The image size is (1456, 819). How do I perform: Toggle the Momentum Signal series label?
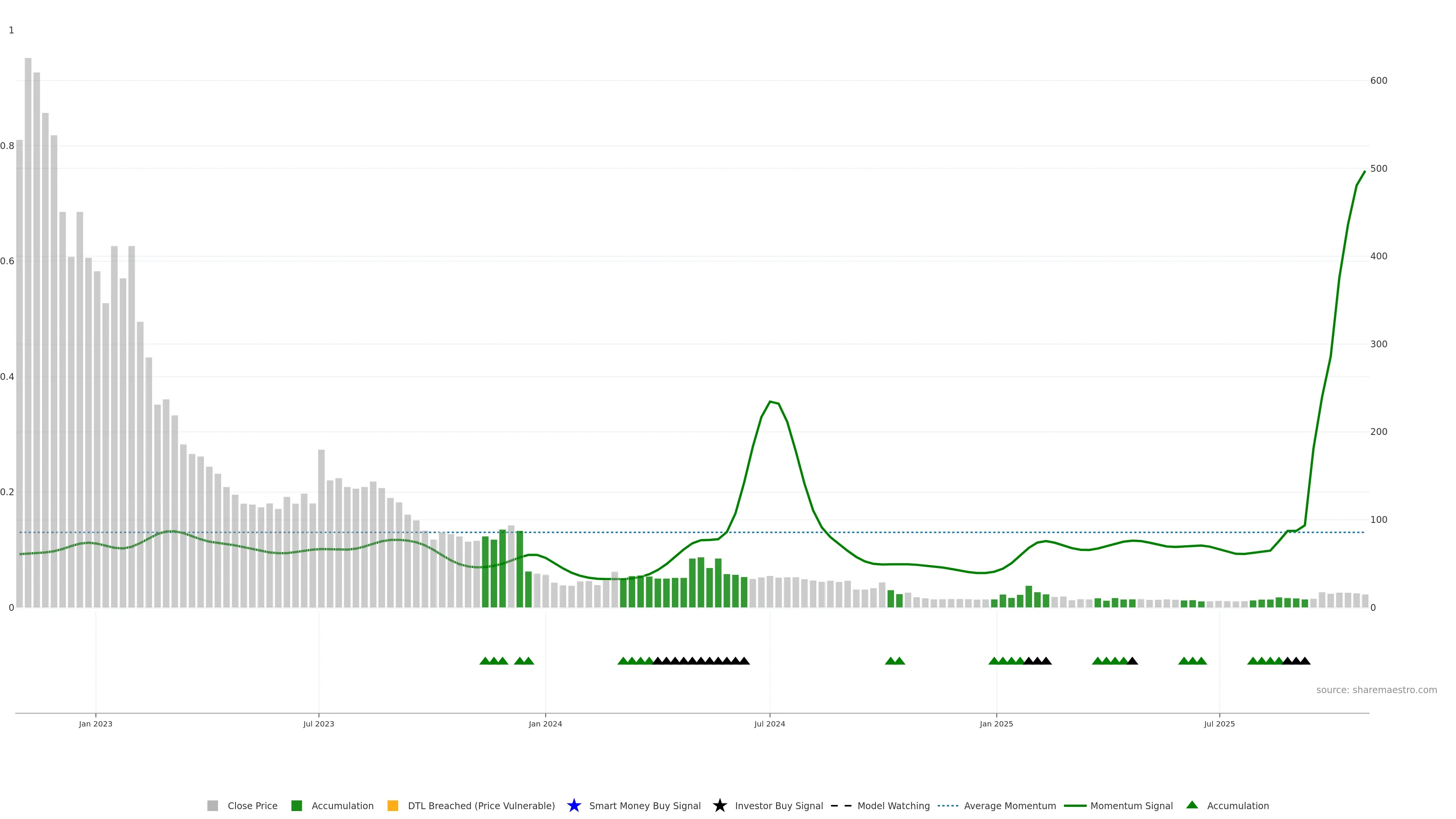(1131, 805)
